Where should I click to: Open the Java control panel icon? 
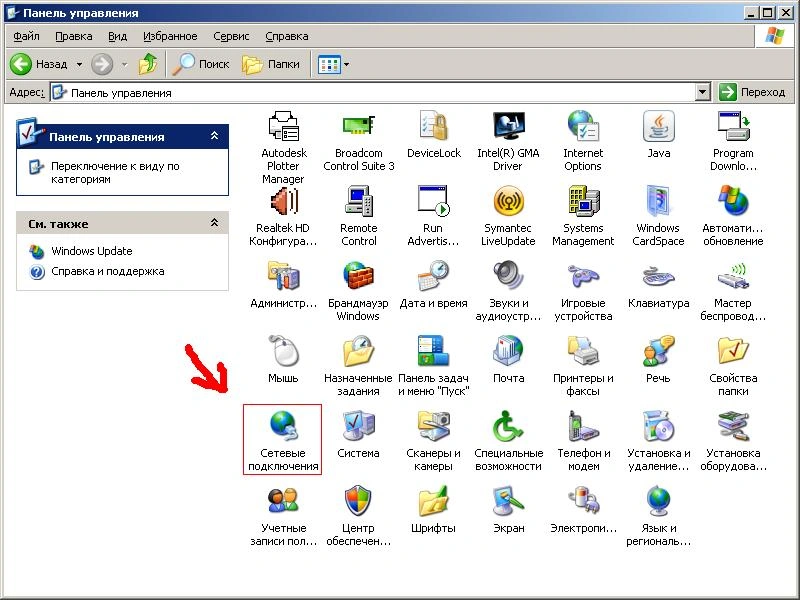coord(658,127)
